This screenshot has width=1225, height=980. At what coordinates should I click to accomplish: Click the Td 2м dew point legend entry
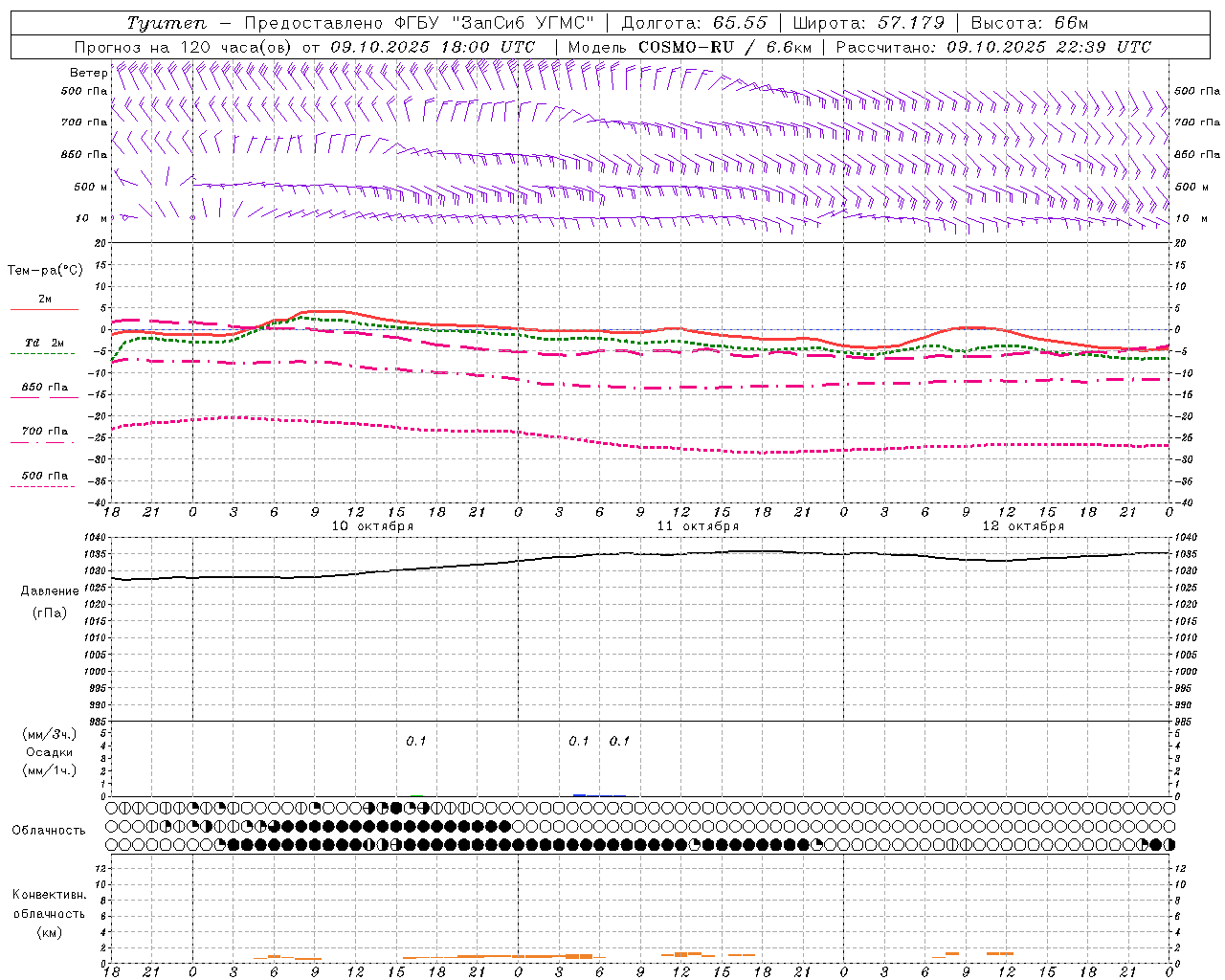click(x=45, y=343)
